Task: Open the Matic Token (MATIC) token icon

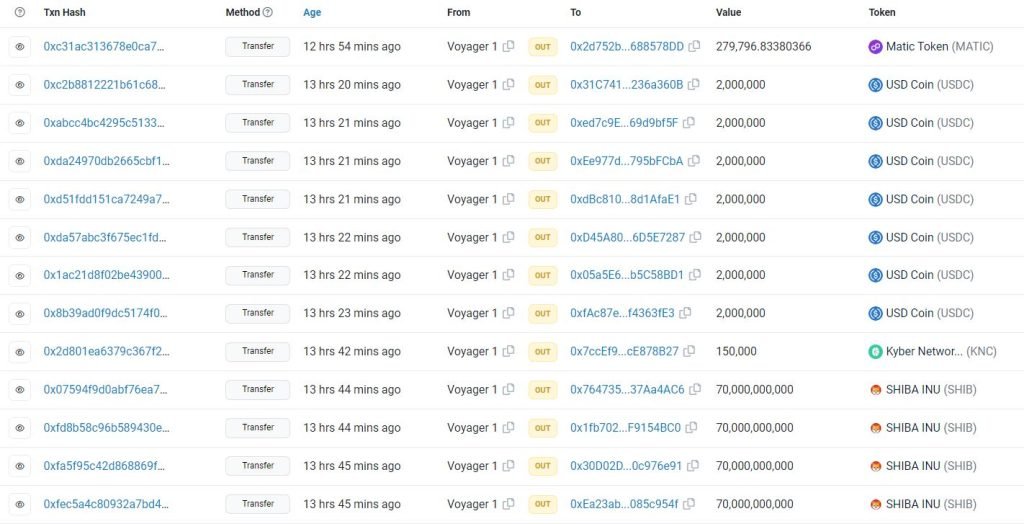Action: (875, 47)
